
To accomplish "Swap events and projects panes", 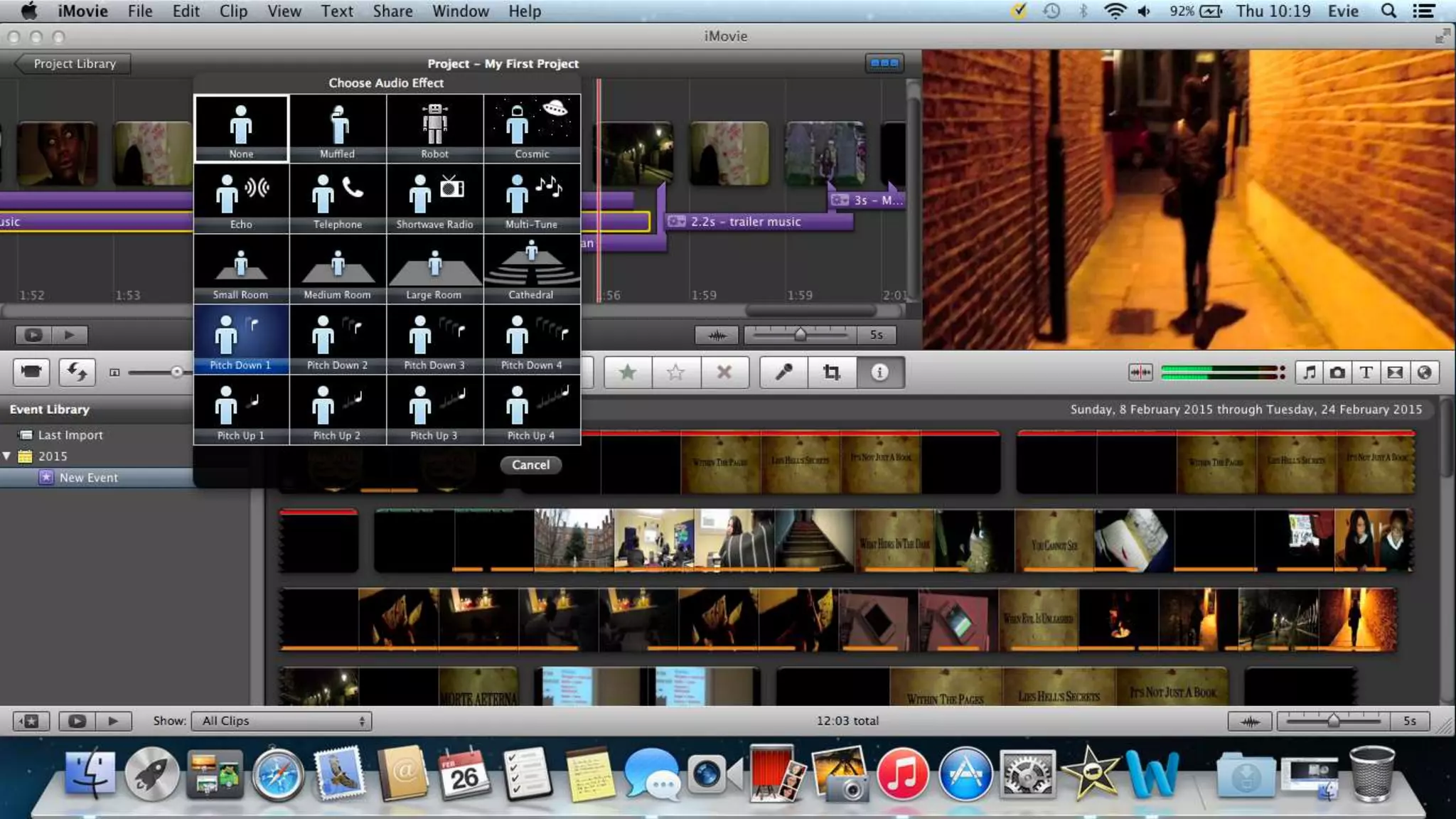I will (x=77, y=372).
